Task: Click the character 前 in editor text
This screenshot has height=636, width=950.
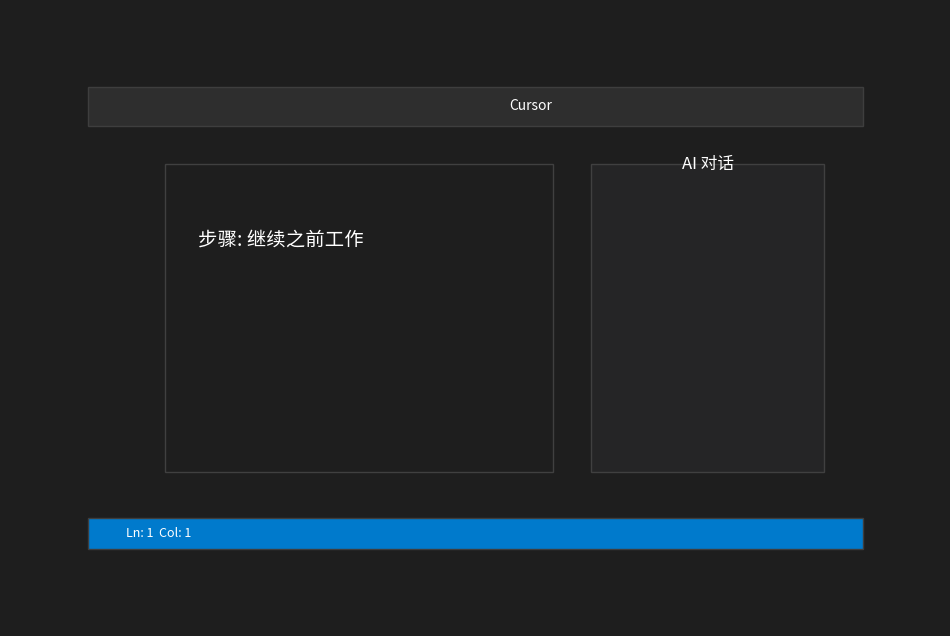Action: click(314, 239)
